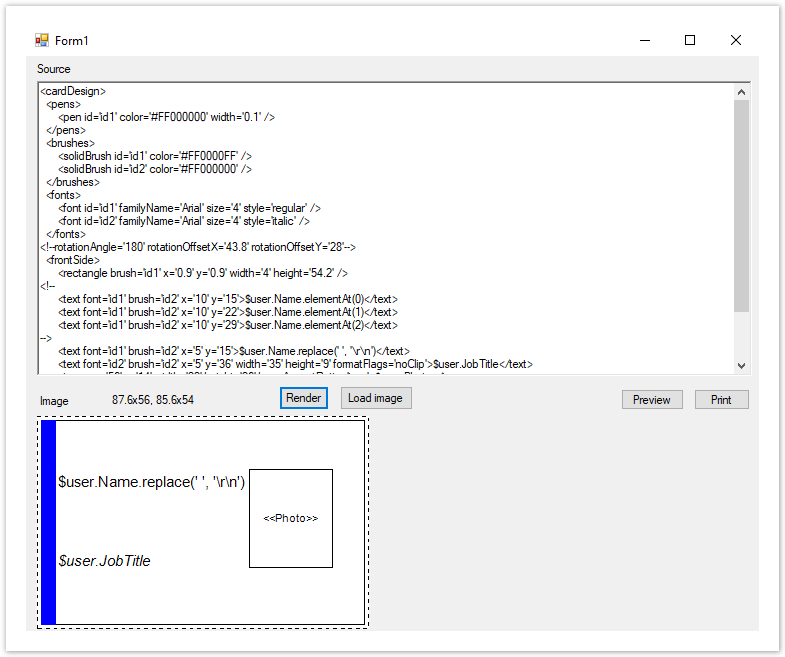Click the source editor vertical scrollbar thumb
Image resolution: width=785 pixels, height=657 pixels.
741,205
